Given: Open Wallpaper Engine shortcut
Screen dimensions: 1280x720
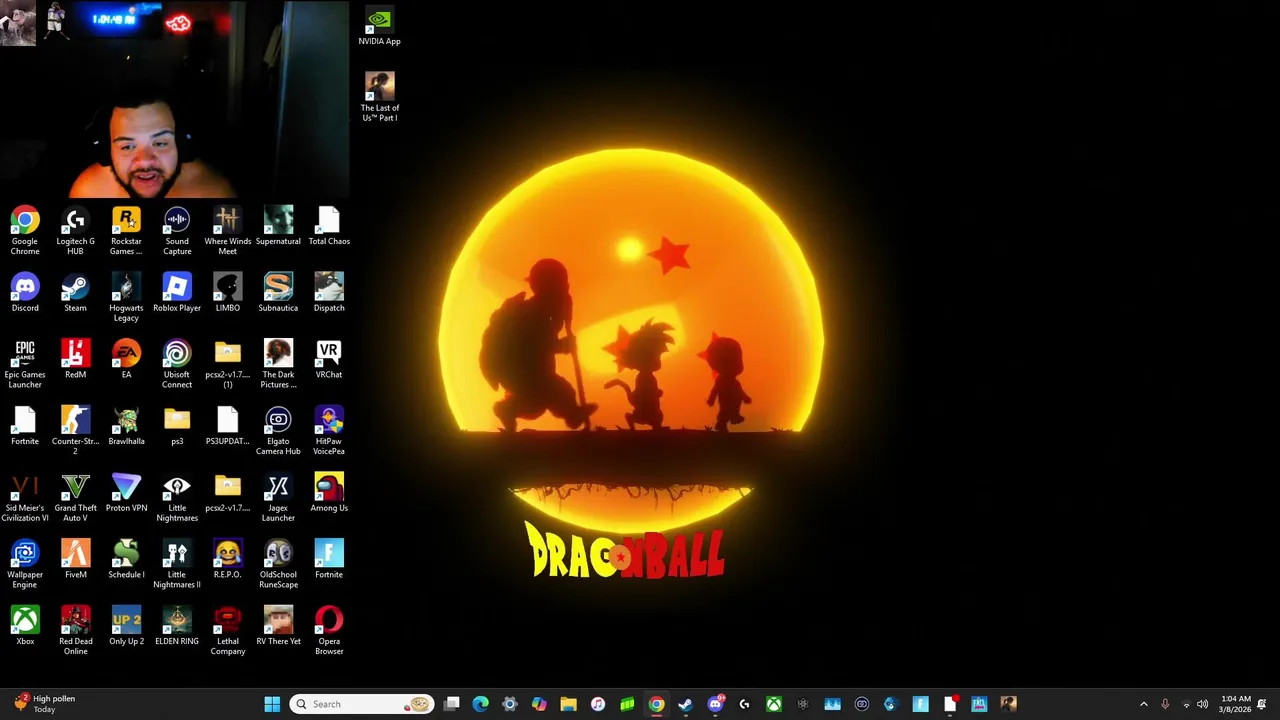Looking at the screenshot, I should [x=25, y=564].
